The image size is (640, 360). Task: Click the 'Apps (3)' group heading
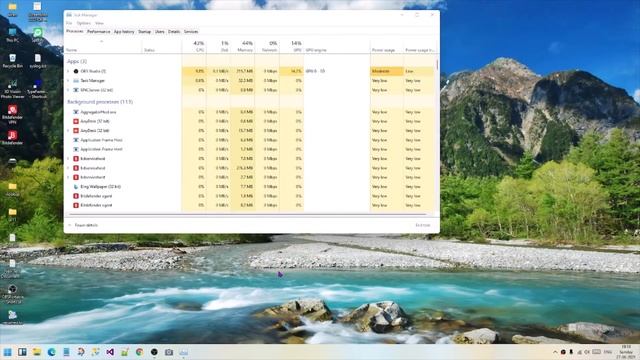point(77,61)
